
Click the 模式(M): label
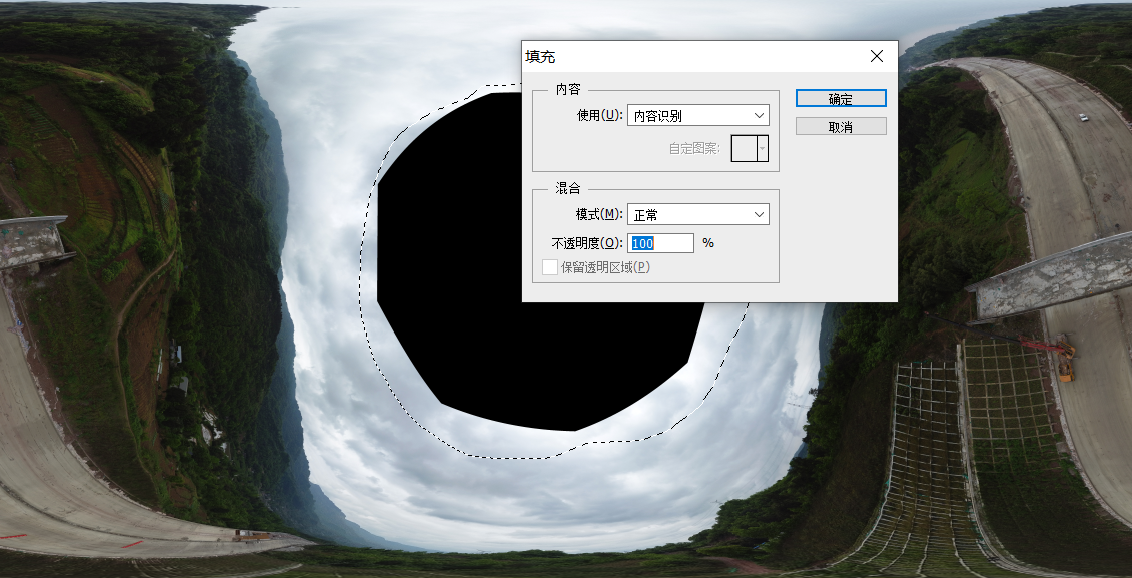click(599, 214)
